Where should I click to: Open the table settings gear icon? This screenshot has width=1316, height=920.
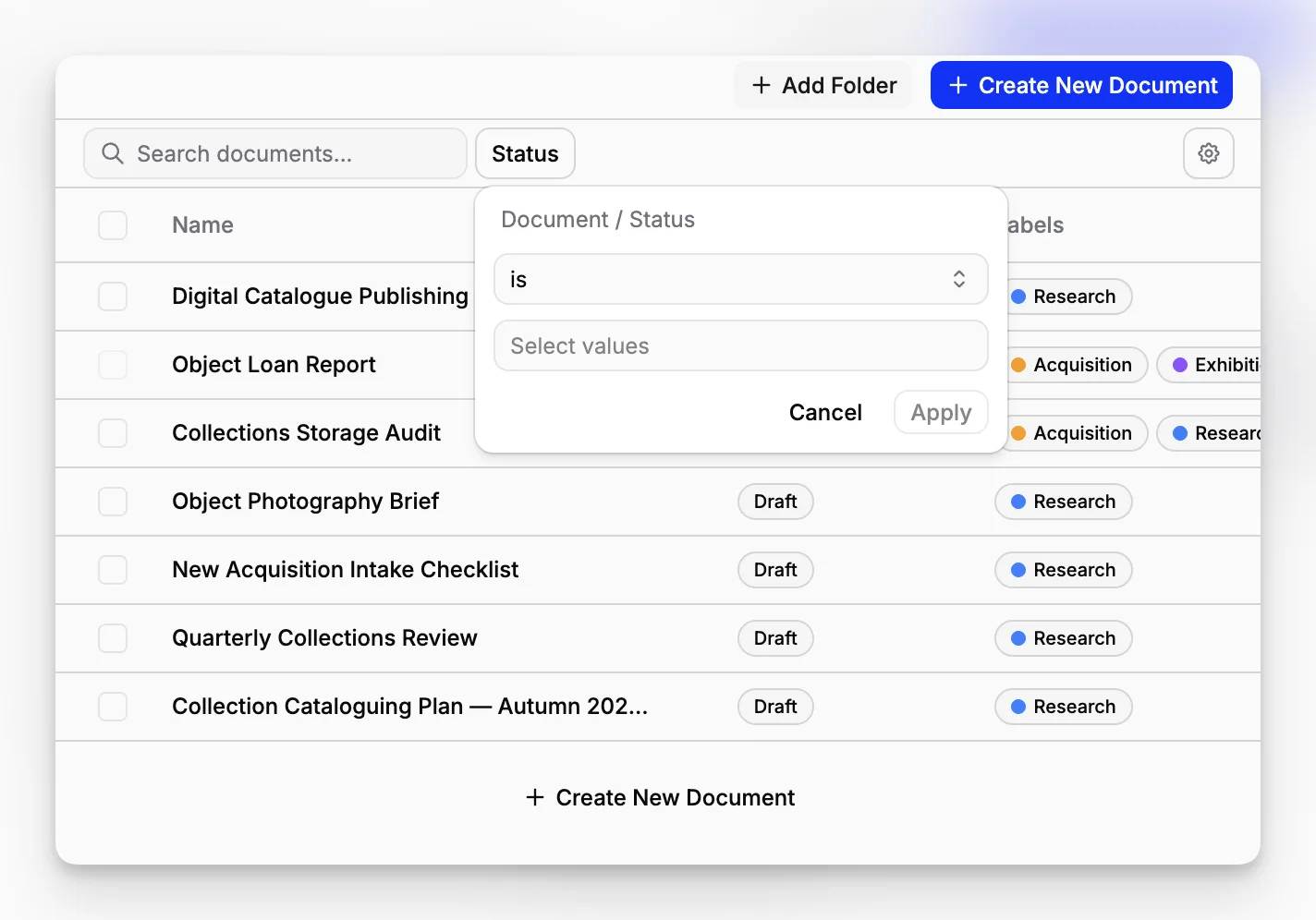[1209, 153]
